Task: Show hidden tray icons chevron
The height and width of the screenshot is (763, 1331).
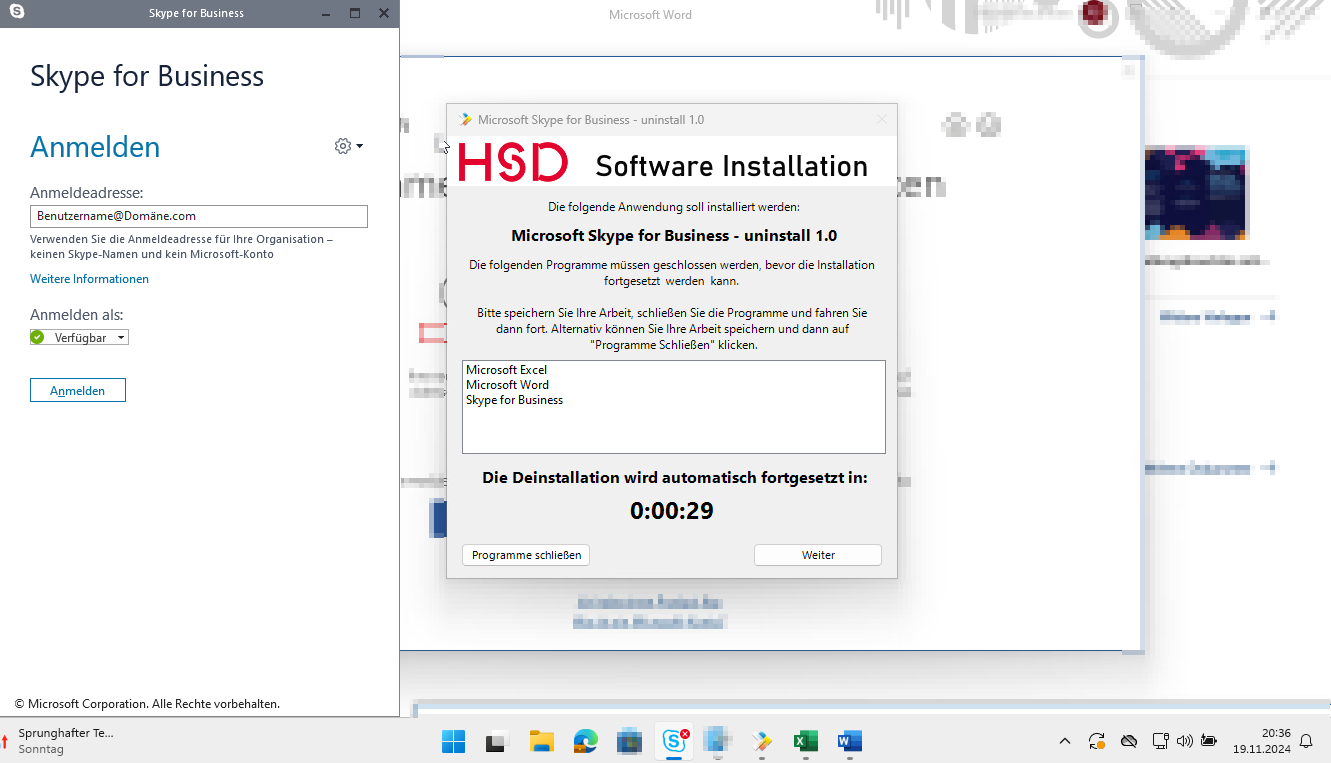Action: tap(1065, 742)
